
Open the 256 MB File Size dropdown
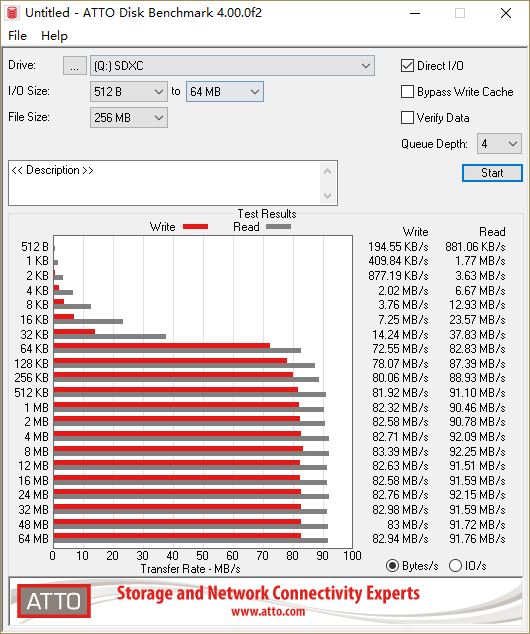[129, 118]
